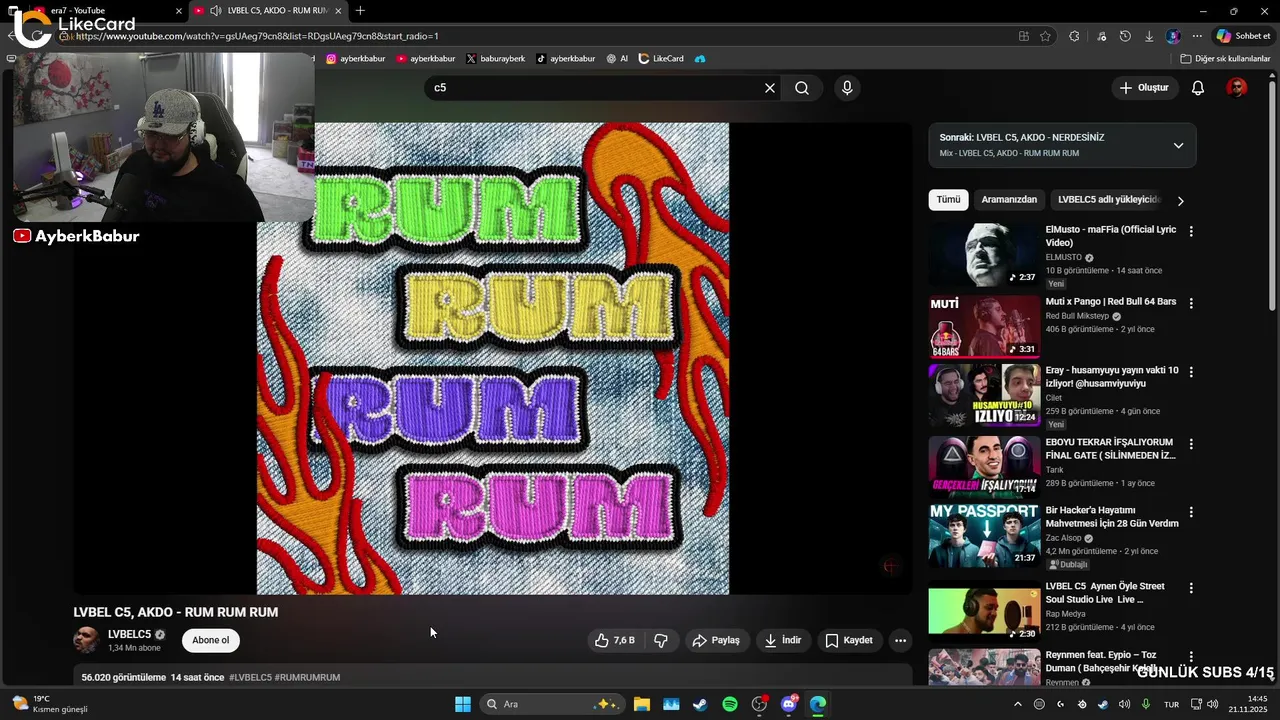The image size is (1280, 720).
Task: Show hidden system tray icons
Action: coord(1018,704)
